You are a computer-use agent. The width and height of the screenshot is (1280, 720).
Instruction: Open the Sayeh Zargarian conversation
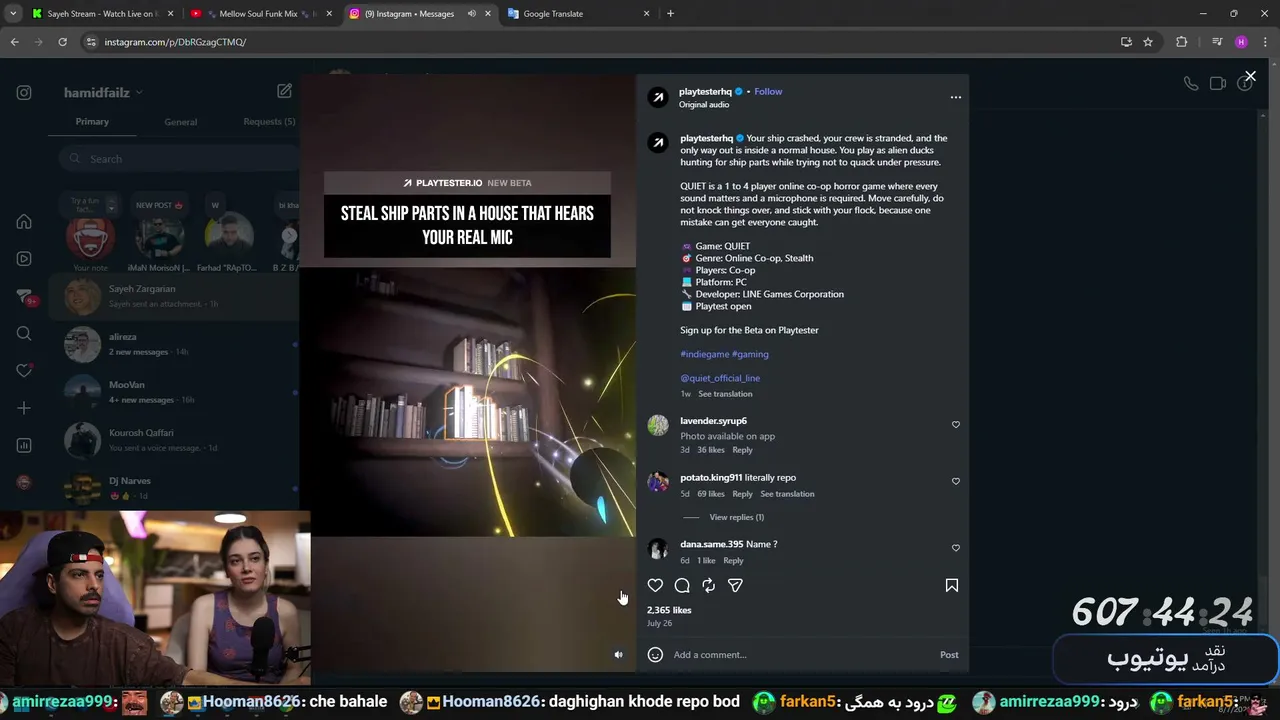coord(175,296)
